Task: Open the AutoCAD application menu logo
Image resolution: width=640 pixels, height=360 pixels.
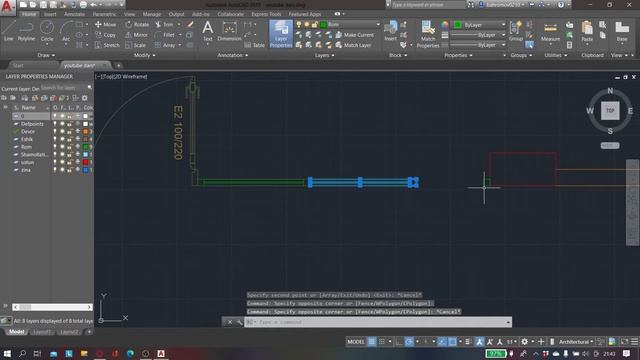Action: tap(7, 7)
